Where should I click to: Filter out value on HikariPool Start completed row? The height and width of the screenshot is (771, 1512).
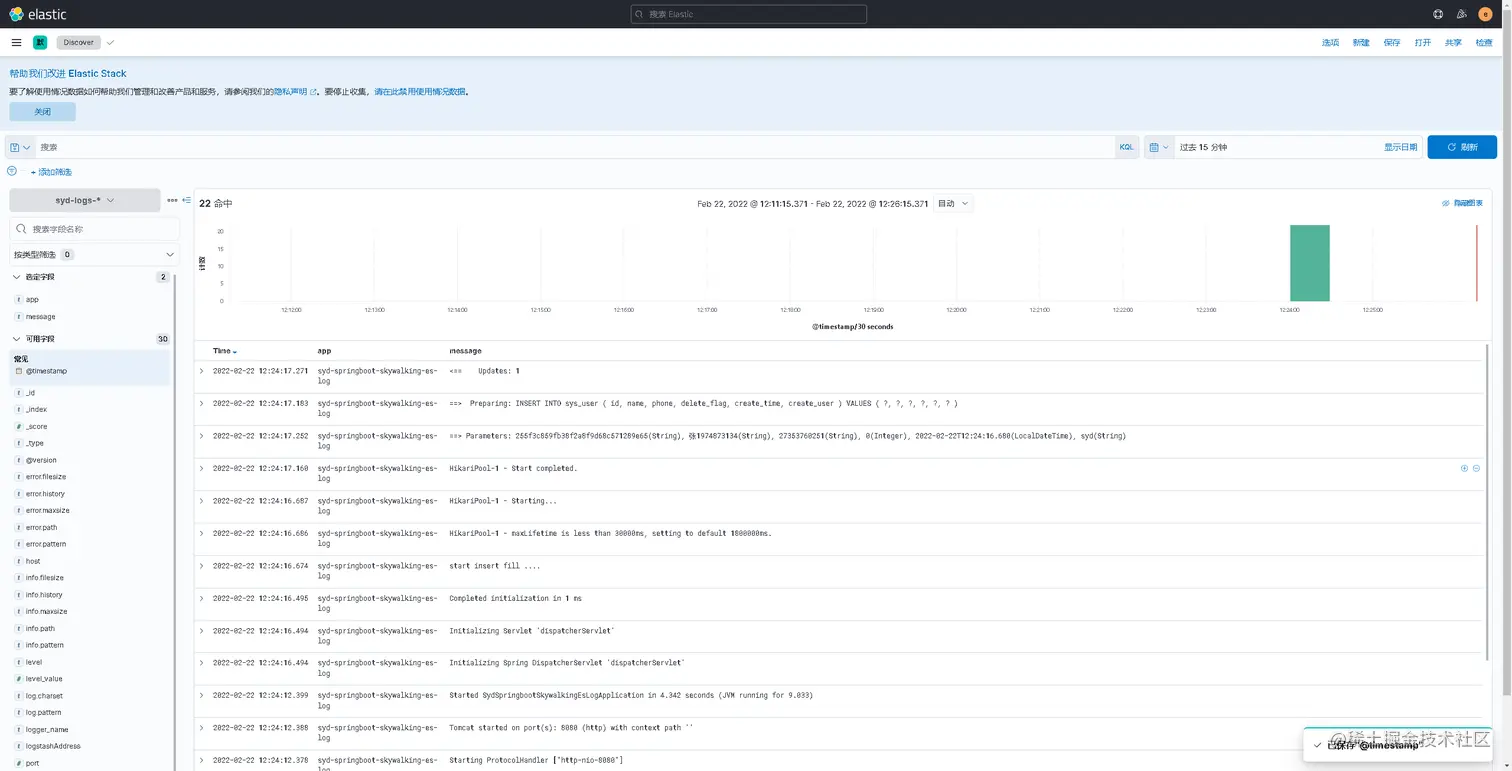[x=1476, y=468]
